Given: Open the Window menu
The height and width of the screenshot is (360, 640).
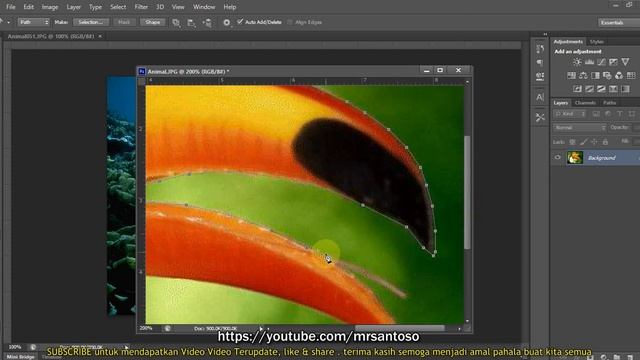Looking at the screenshot, I should (x=204, y=7).
